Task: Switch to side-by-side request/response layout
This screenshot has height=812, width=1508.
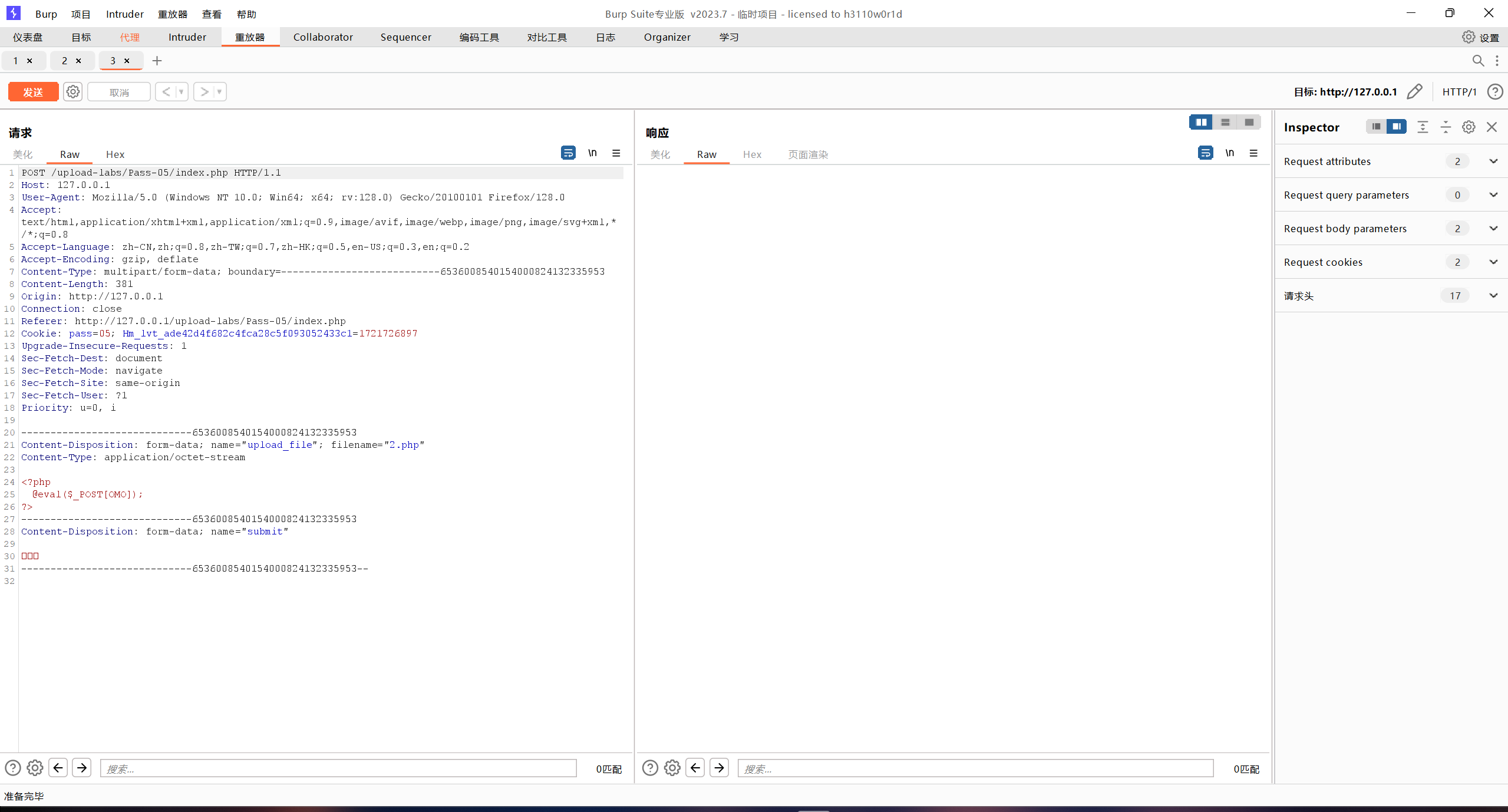Action: [x=1201, y=122]
